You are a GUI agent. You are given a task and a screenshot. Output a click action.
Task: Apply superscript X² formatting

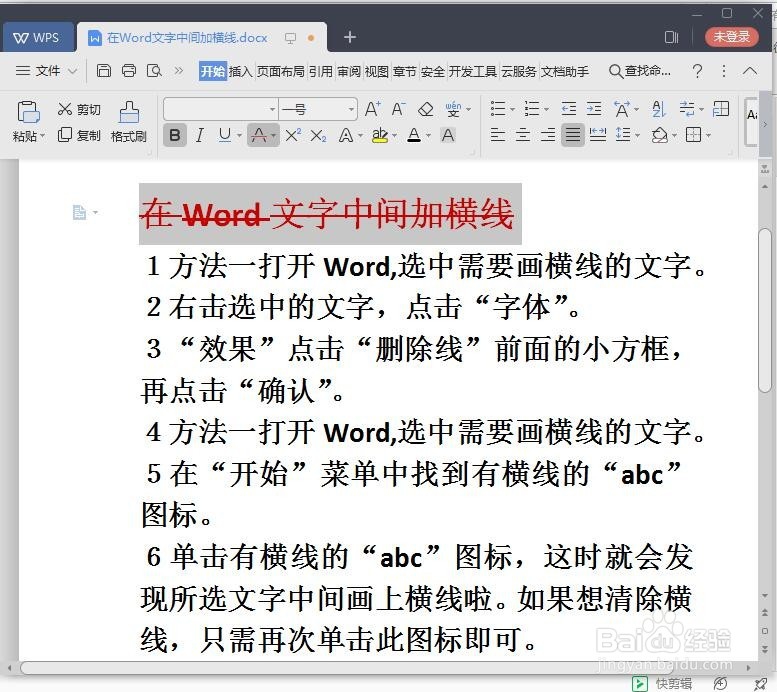pyautogui.click(x=293, y=135)
